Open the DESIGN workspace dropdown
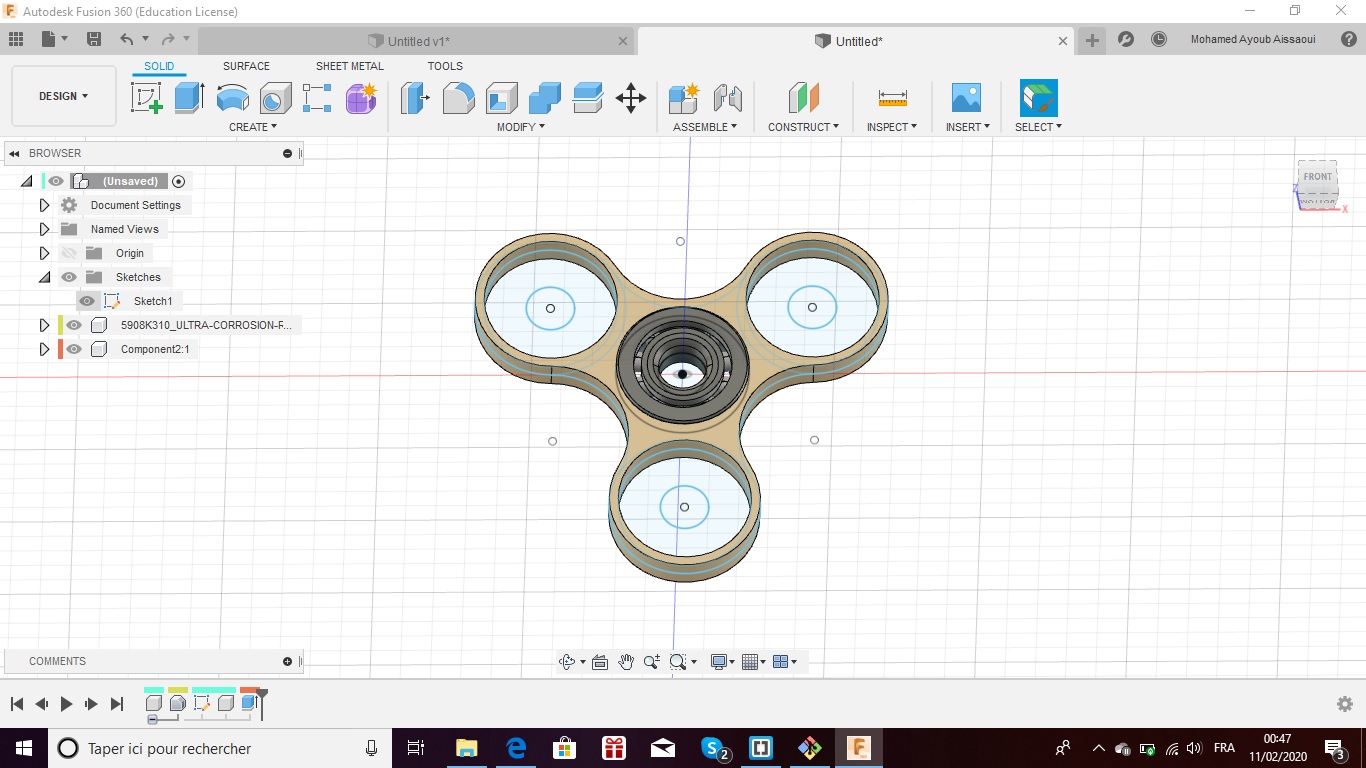The height and width of the screenshot is (768, 1366). pos(63,96)
